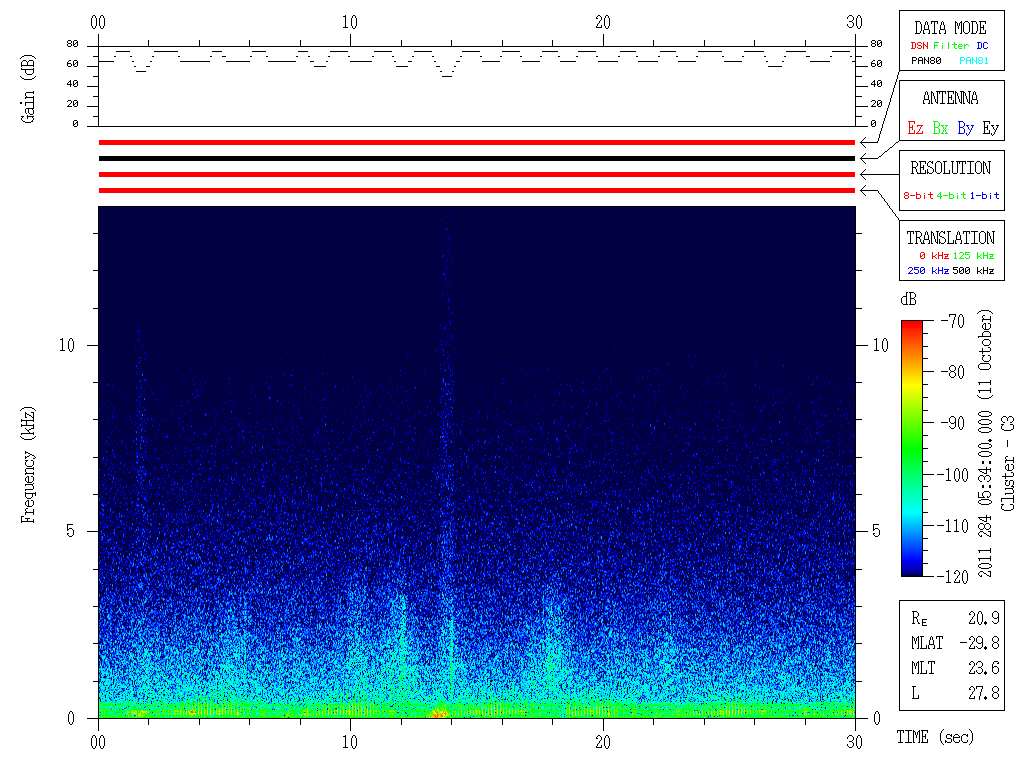Click the -90 colorbar tick label
The width and height of the screenshot is (1024, 768).
[x=952, y=423]
